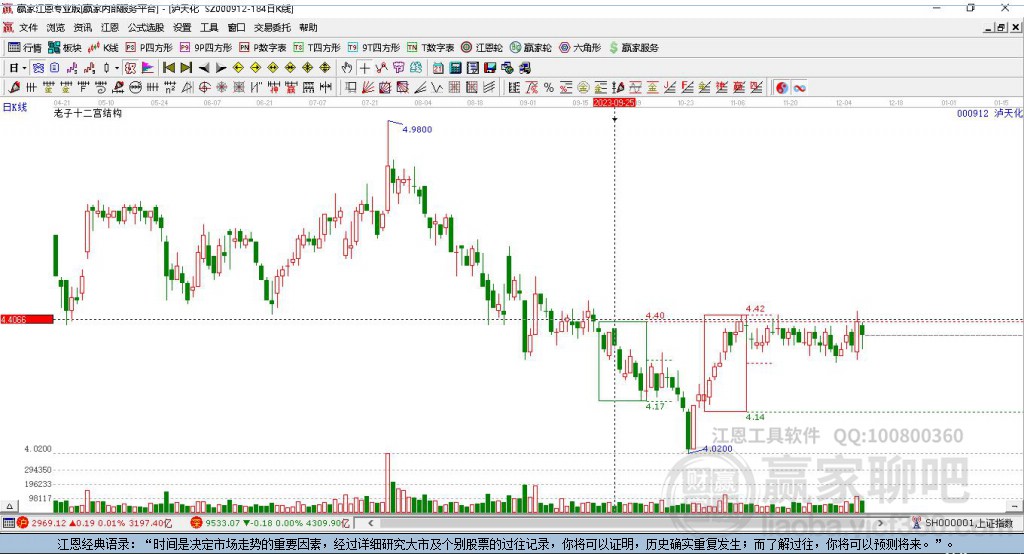
Task: Open the 9P四方形 tool
Action: [x=206, y=48]
